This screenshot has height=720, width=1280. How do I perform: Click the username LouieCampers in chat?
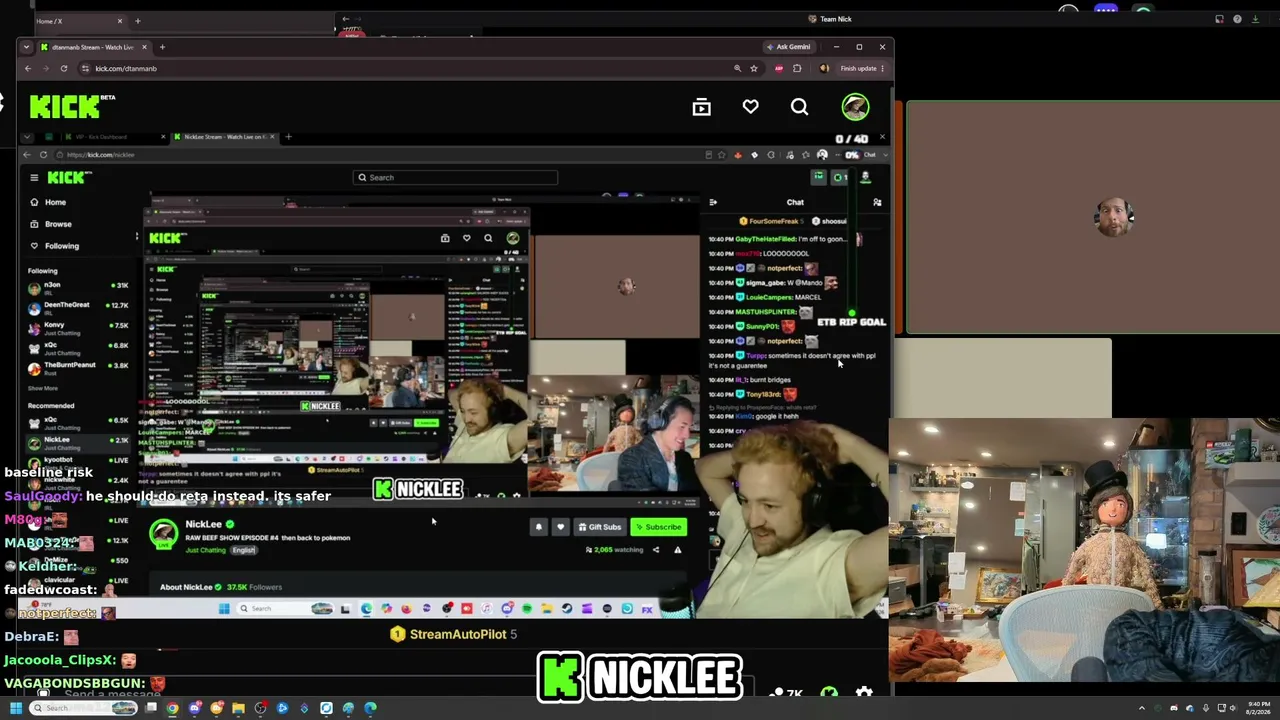point(770,297)
